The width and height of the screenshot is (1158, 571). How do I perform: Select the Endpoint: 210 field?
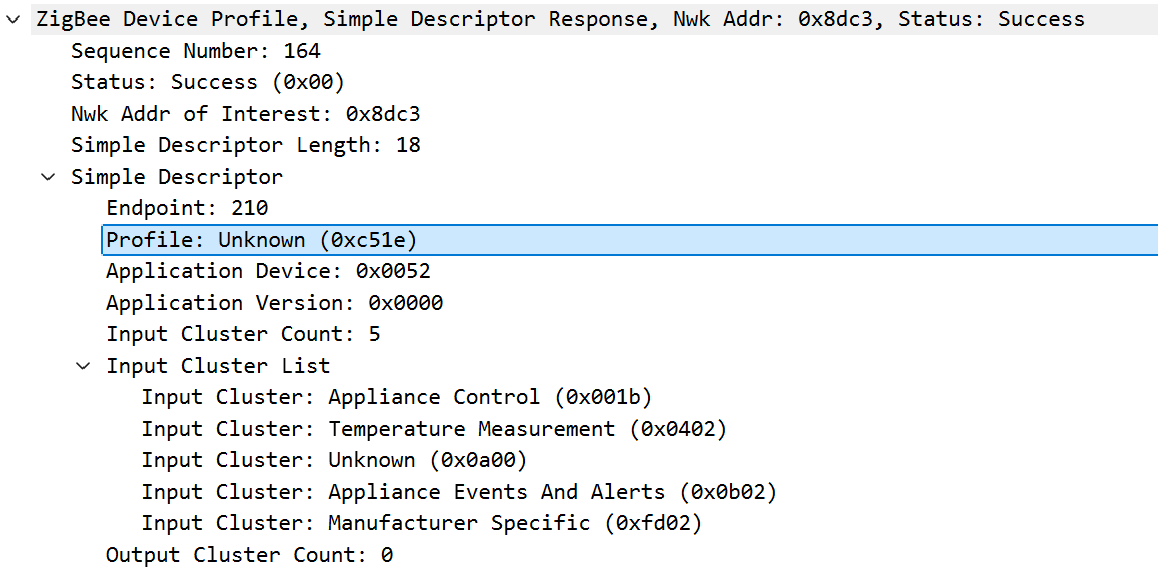point(188,208)
